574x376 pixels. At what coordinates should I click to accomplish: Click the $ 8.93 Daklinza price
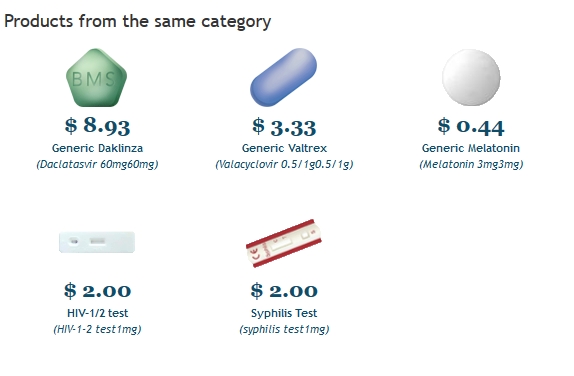tap(97, 126)
